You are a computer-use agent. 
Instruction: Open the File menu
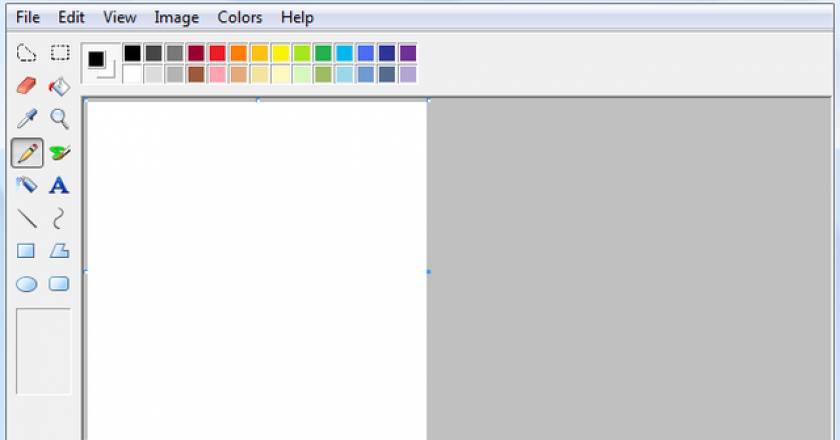click(28, 18)
